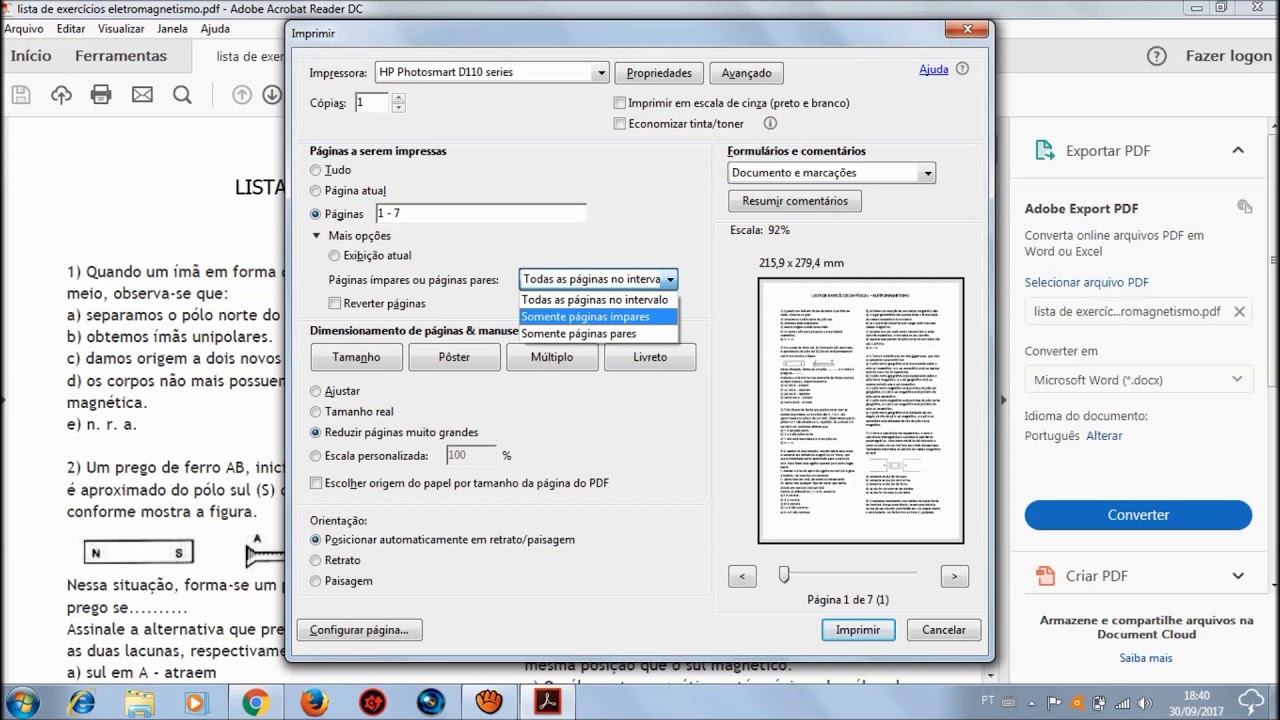Select the Tudo radio button

point(316,170)
